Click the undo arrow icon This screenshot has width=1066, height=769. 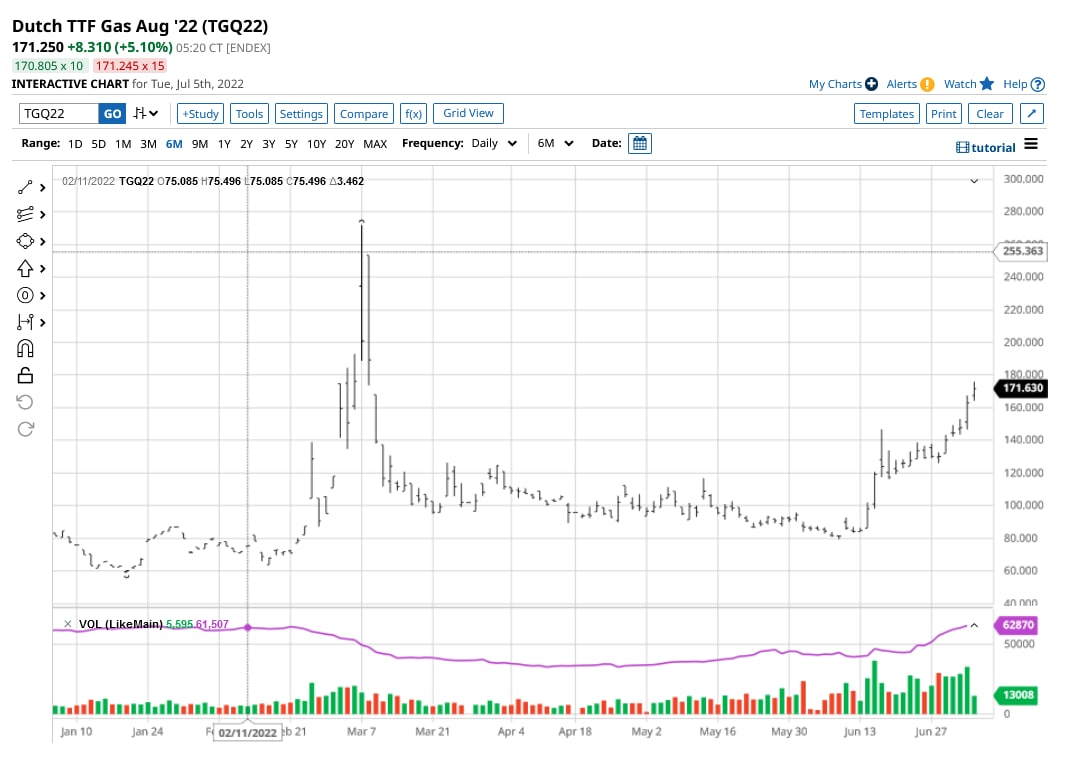25,403
